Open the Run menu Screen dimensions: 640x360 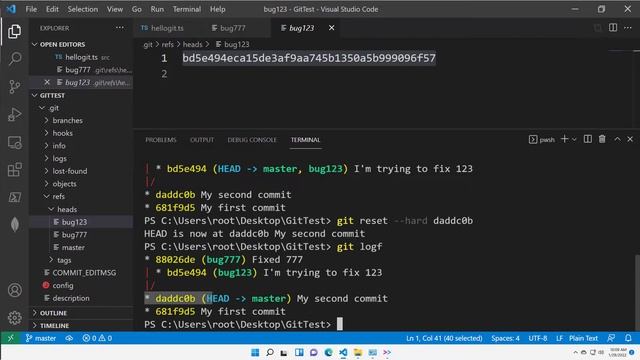click(x=157, y=9)
